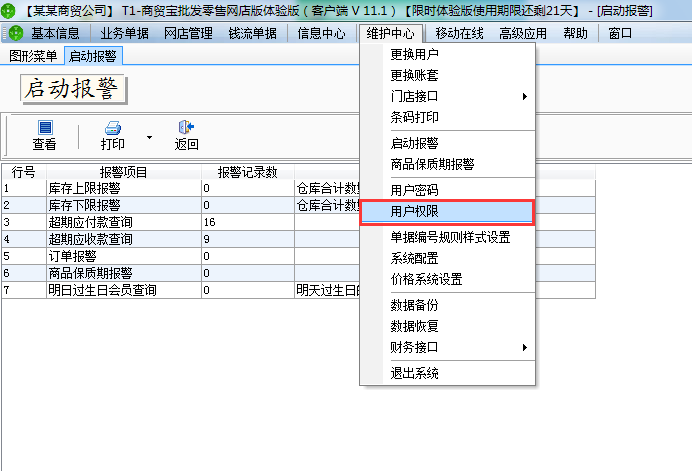Click the 报警项目 column header
Viewport: 692px width, 471px height.
pyautogui.click(x=124, y=172)
